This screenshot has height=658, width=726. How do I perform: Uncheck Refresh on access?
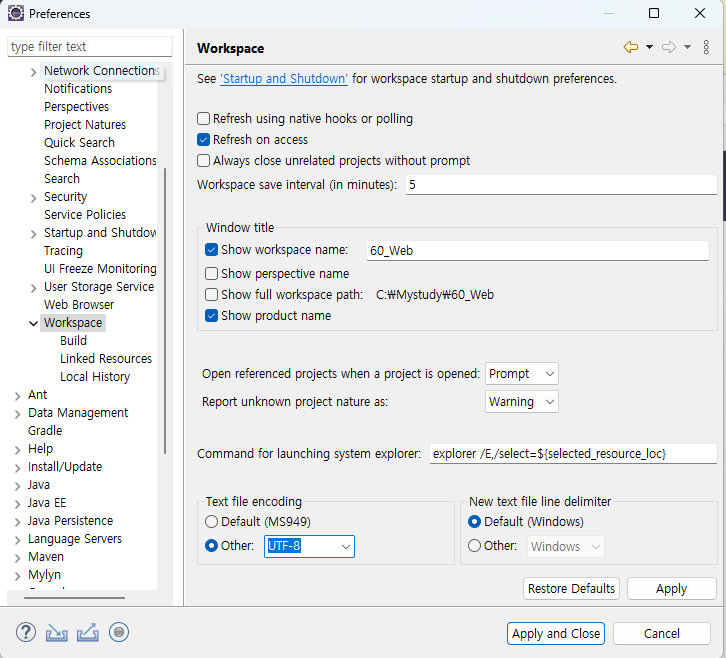(203, 139)
